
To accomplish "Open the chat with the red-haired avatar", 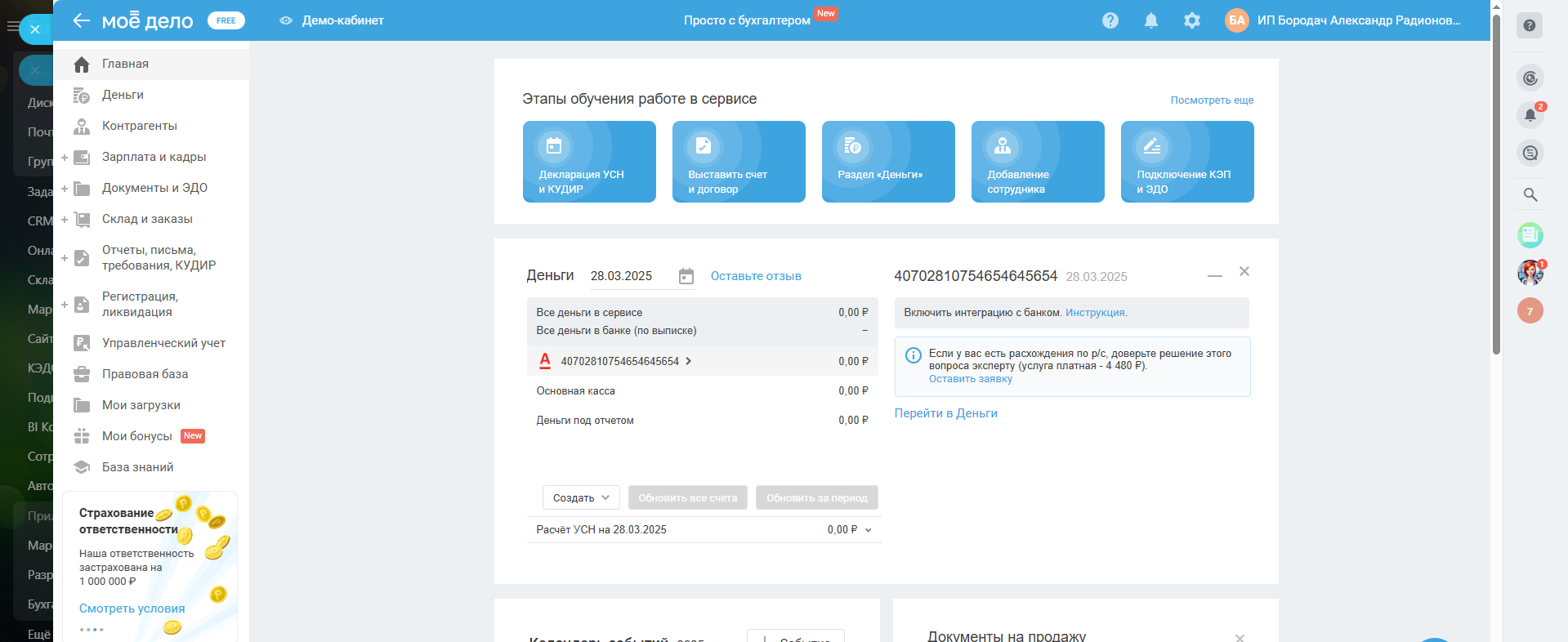I will pyautogui.click(x=1530, y=273).
